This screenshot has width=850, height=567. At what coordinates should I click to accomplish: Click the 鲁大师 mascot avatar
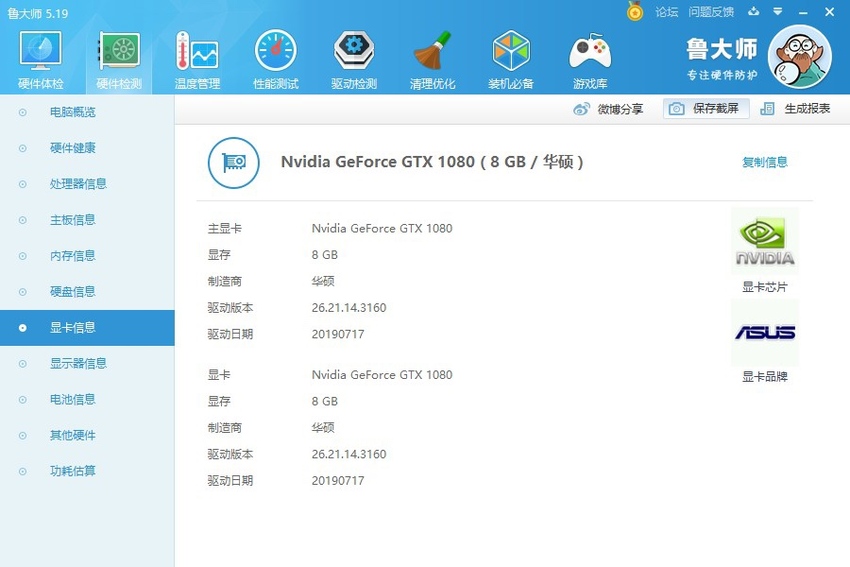coord(800,57)
